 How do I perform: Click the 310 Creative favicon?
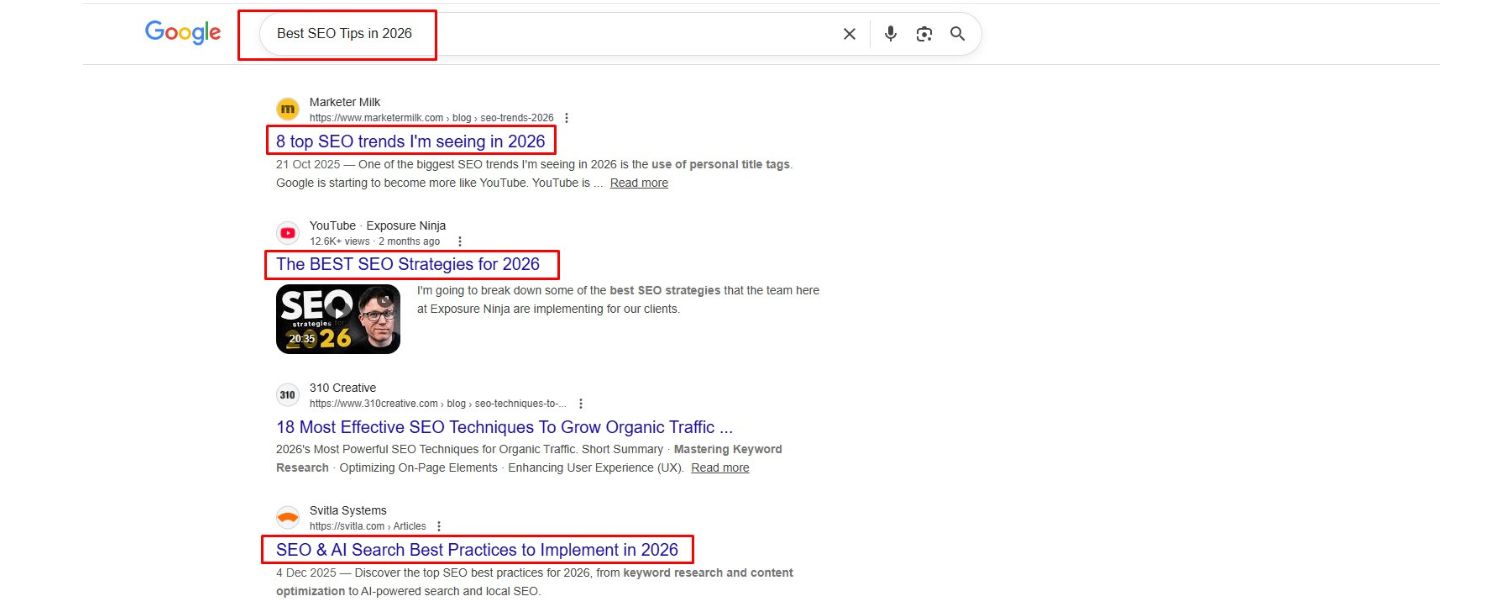tap(288, 395)
